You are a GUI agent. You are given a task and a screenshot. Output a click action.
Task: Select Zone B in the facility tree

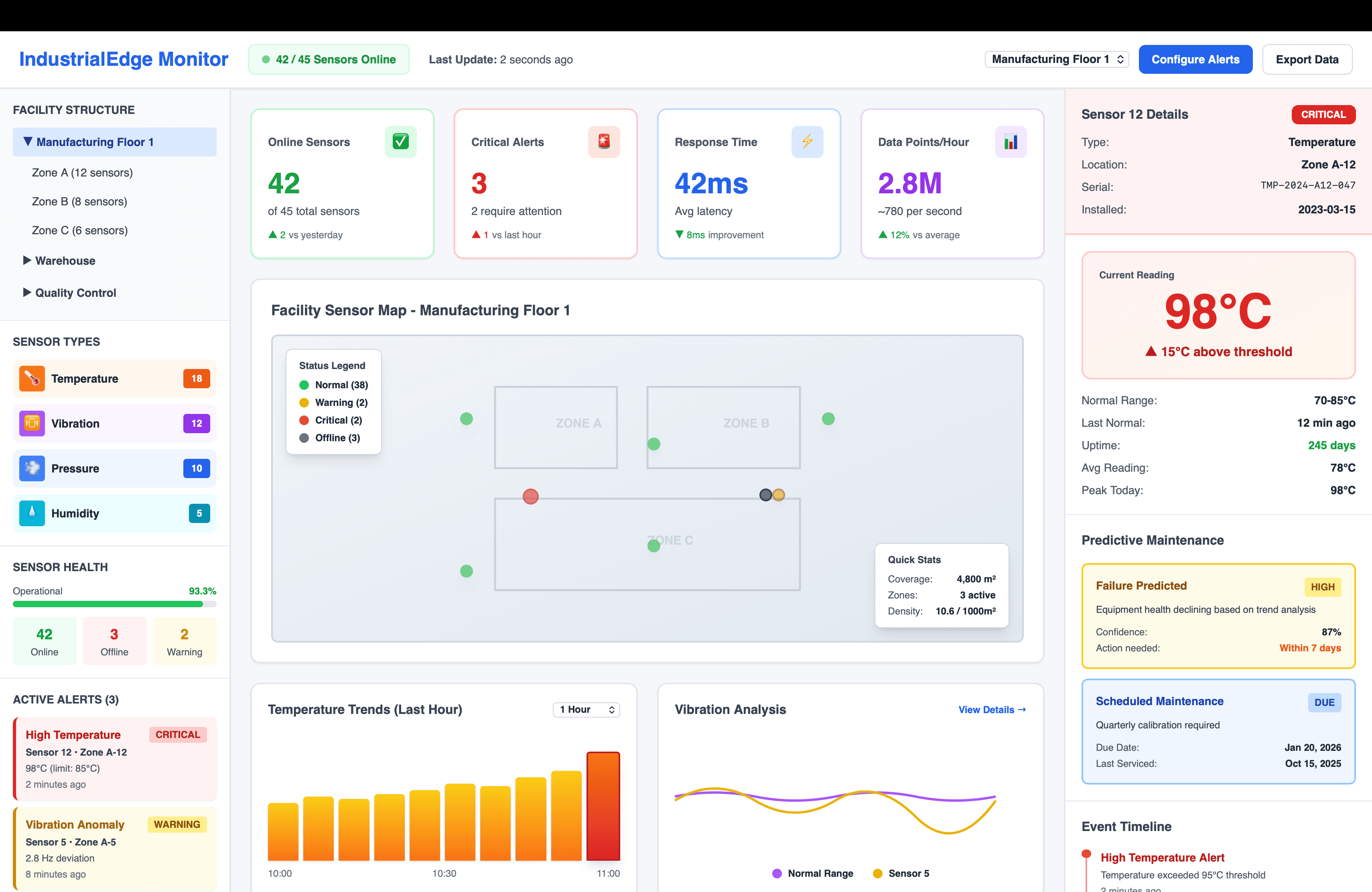tap(79, 201)
